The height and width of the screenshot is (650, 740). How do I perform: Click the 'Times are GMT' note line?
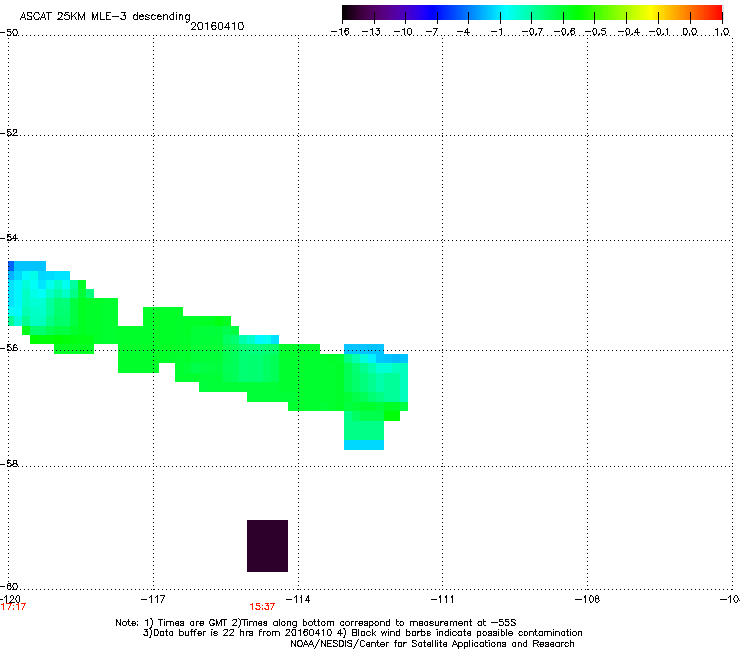(316, 623)
